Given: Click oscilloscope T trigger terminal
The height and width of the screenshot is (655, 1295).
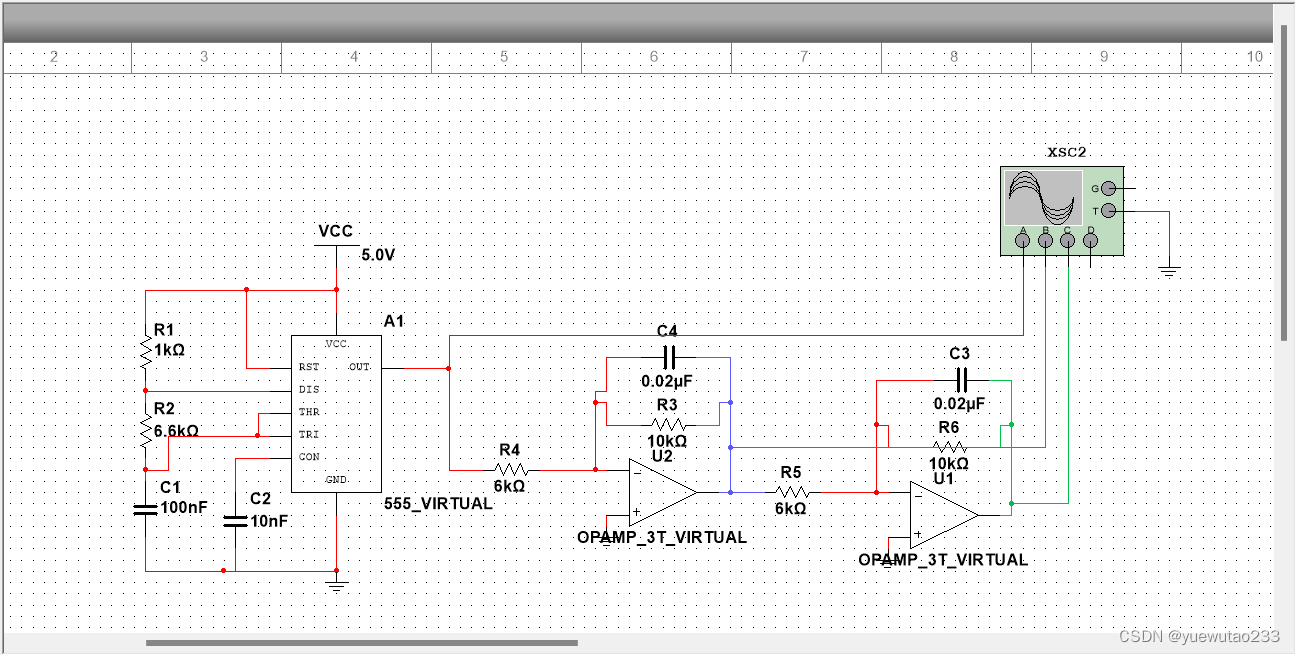Looking at the screenshot, I should pos(1108,211).
